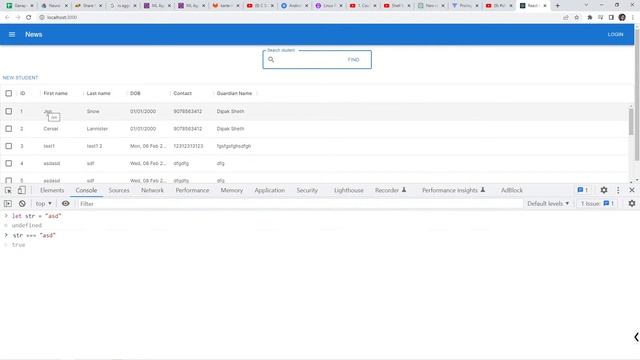The image size is (640, 360).
Task: Select the 'Snow' last name cell
Action: (93, 111)
